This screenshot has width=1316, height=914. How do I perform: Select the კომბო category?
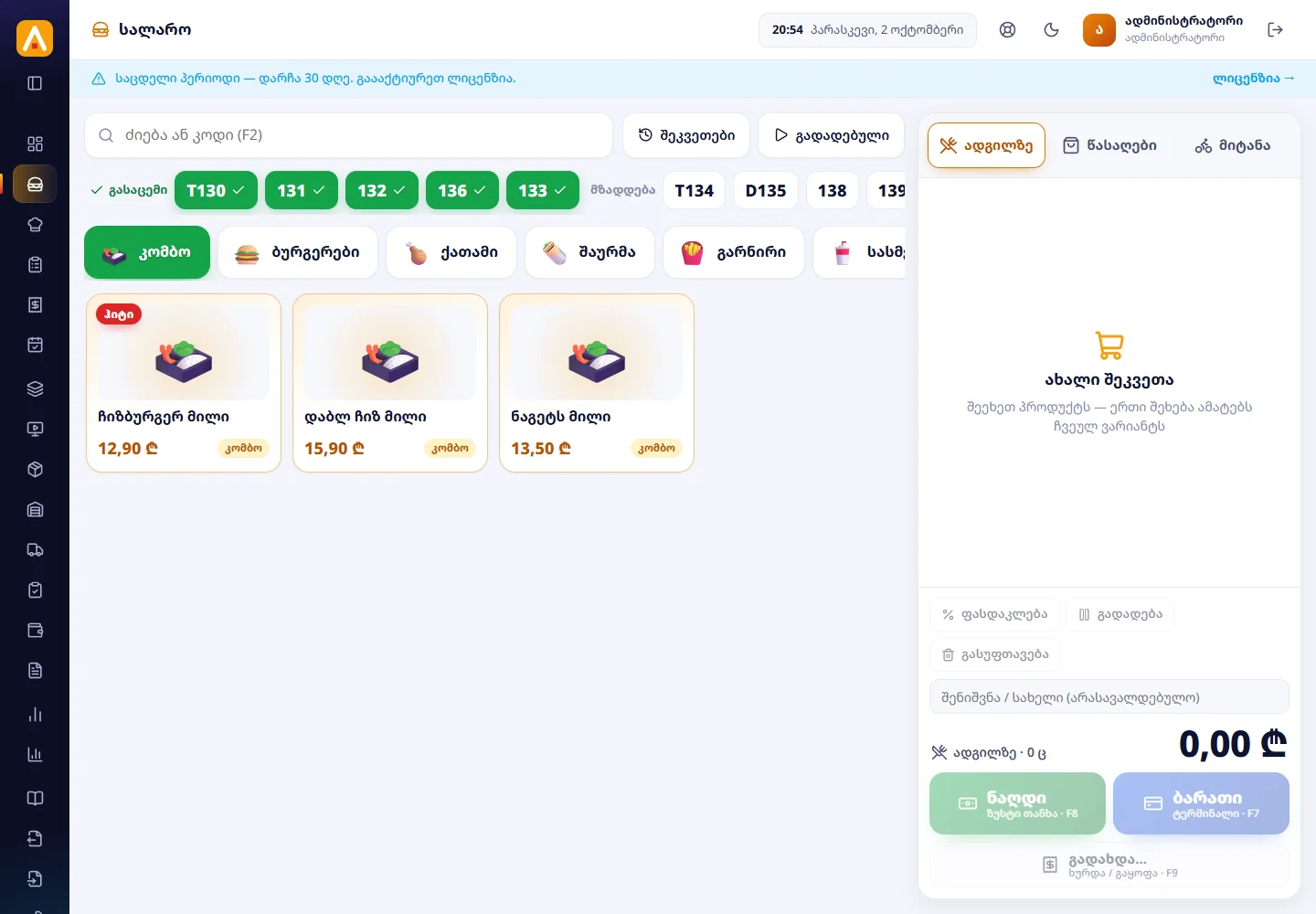point(147,252)
